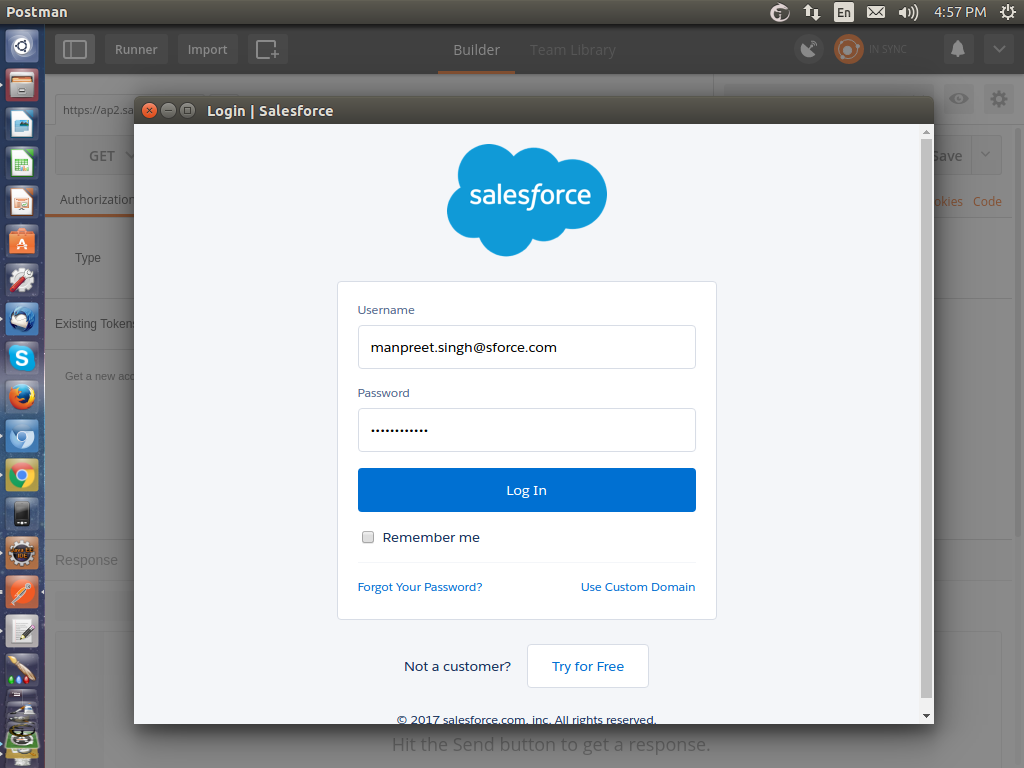Launch Firefox from dock
1024x768 pixels.
[x=22, y=397]
